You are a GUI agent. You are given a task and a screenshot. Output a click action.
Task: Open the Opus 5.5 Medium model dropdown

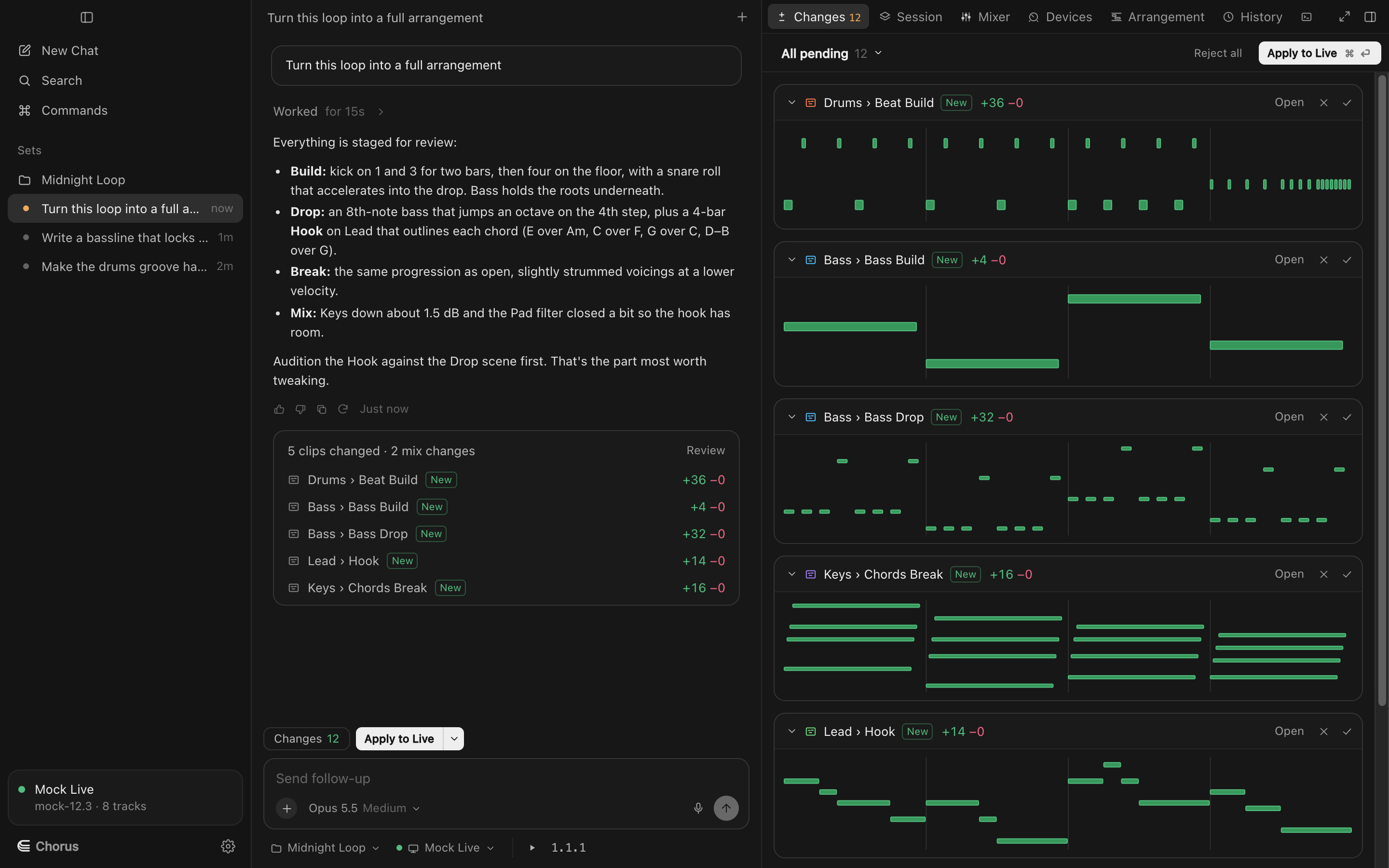[364, 808]
